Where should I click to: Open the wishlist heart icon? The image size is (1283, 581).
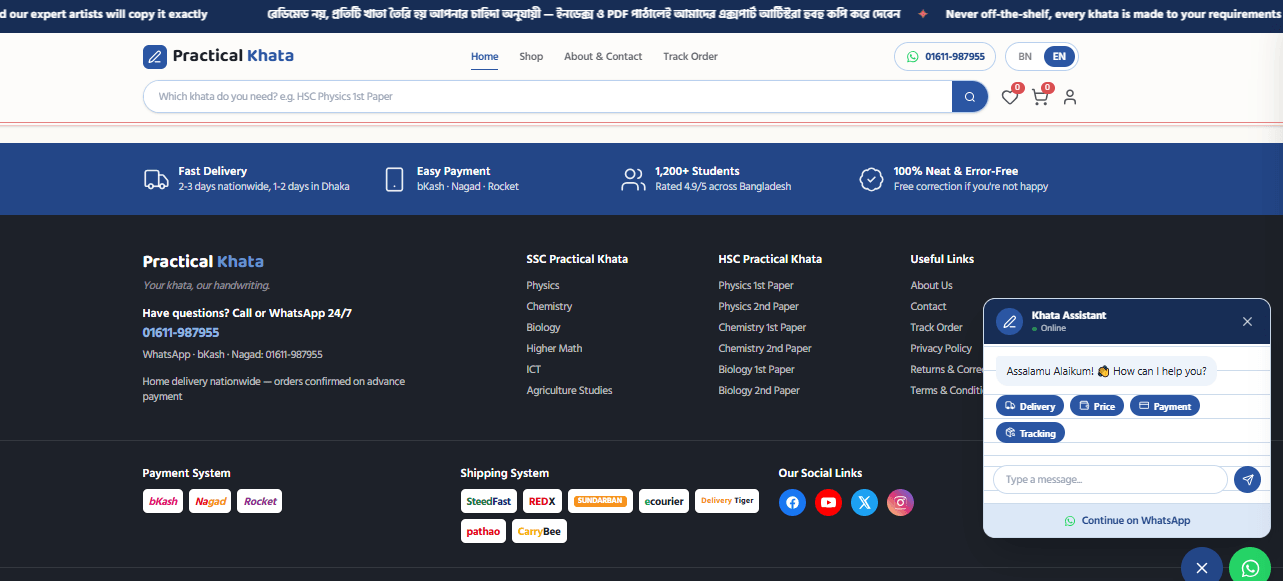click(x=1010, y=97)
